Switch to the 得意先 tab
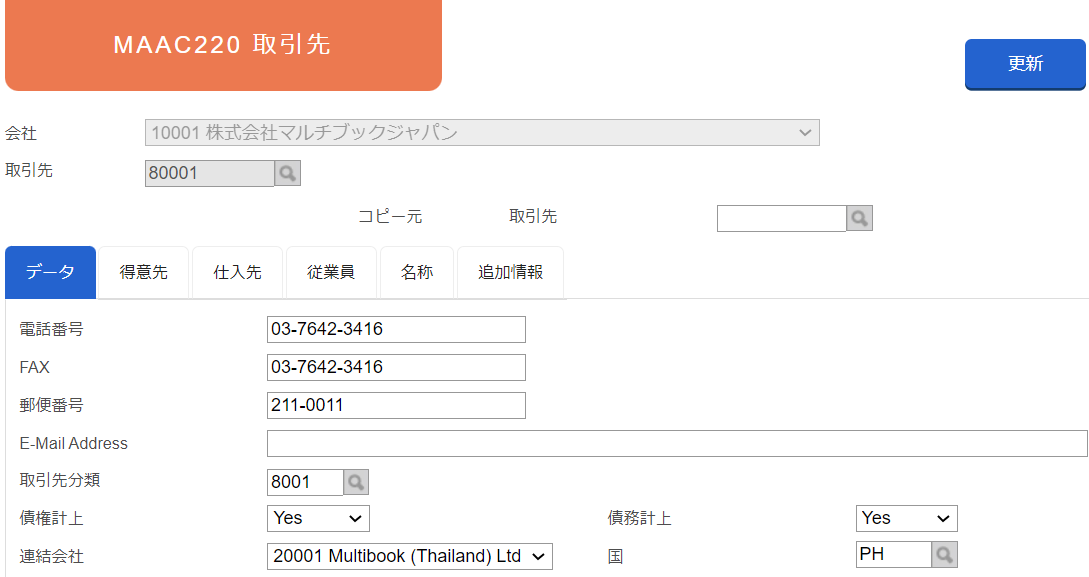Image resolution: width=1089 pixels, height=577 pixels. click(x=144, y=272)
